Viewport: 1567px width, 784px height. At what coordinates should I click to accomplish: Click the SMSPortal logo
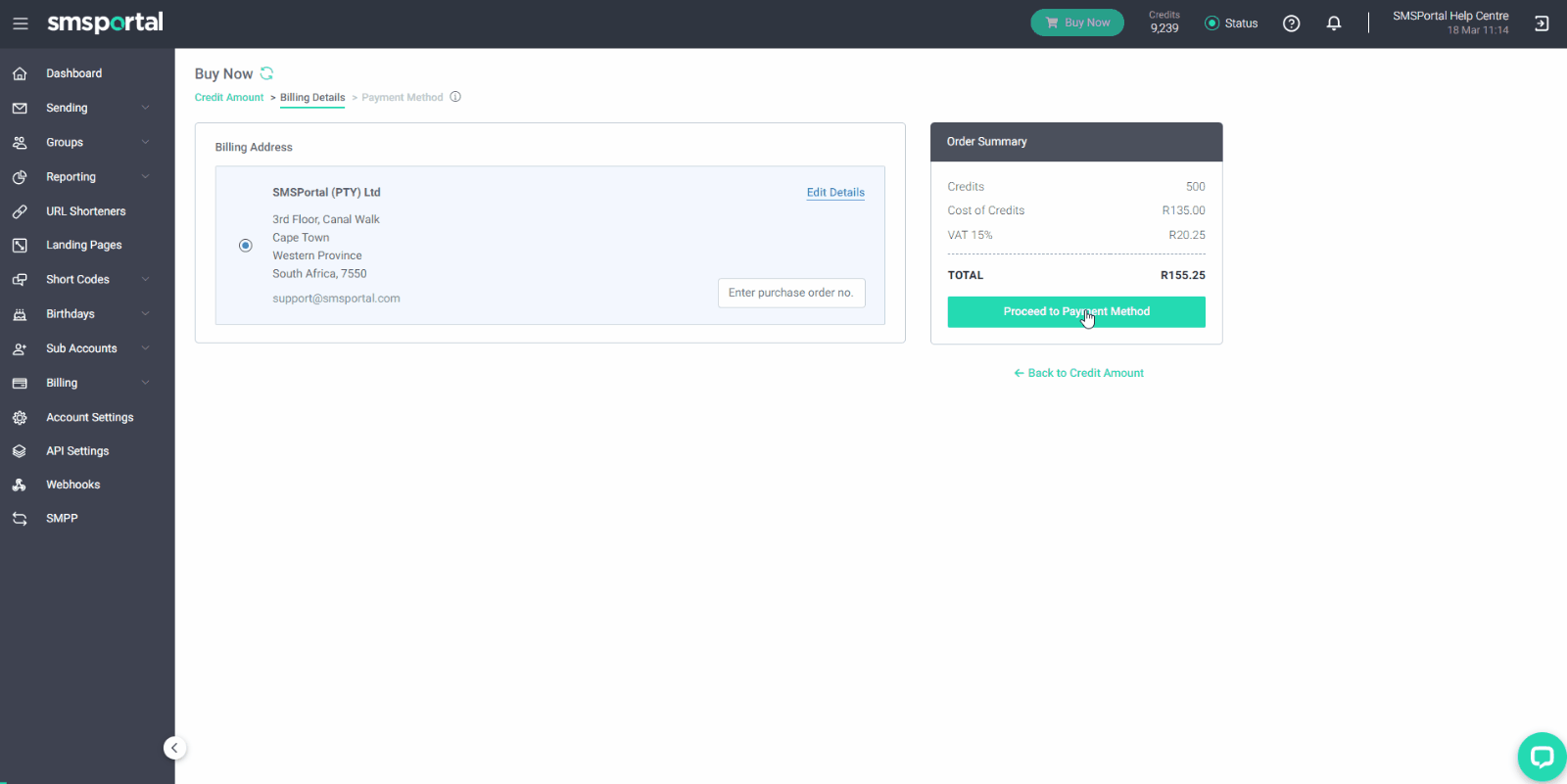(105, 23)
